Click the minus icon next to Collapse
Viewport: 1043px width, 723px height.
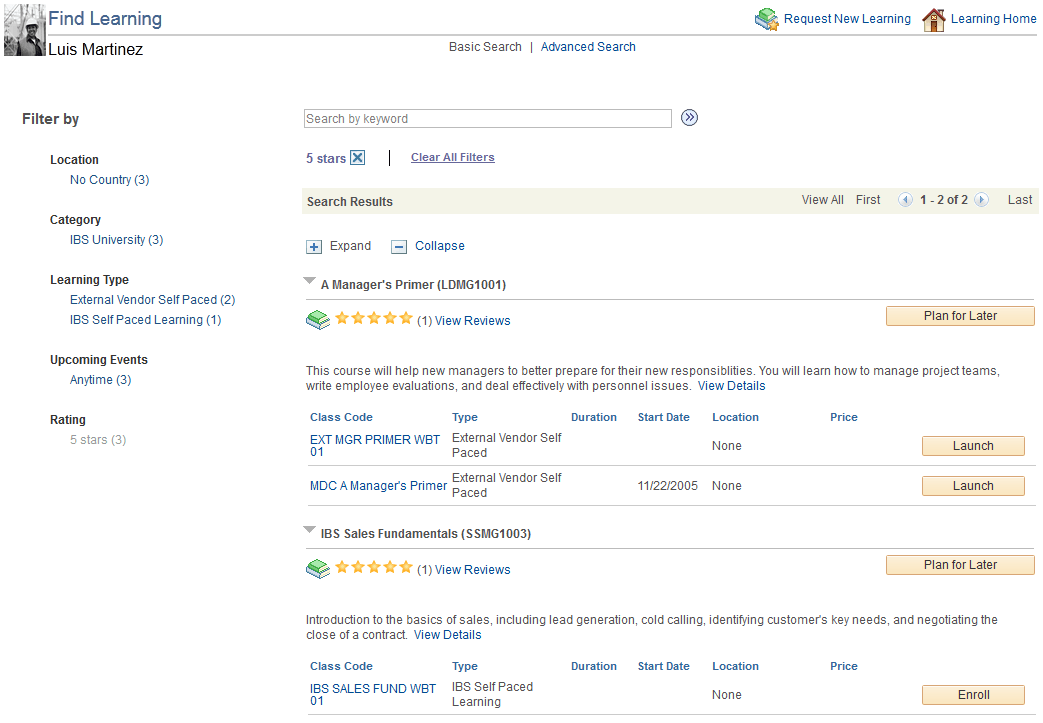(x=399, y=245)
